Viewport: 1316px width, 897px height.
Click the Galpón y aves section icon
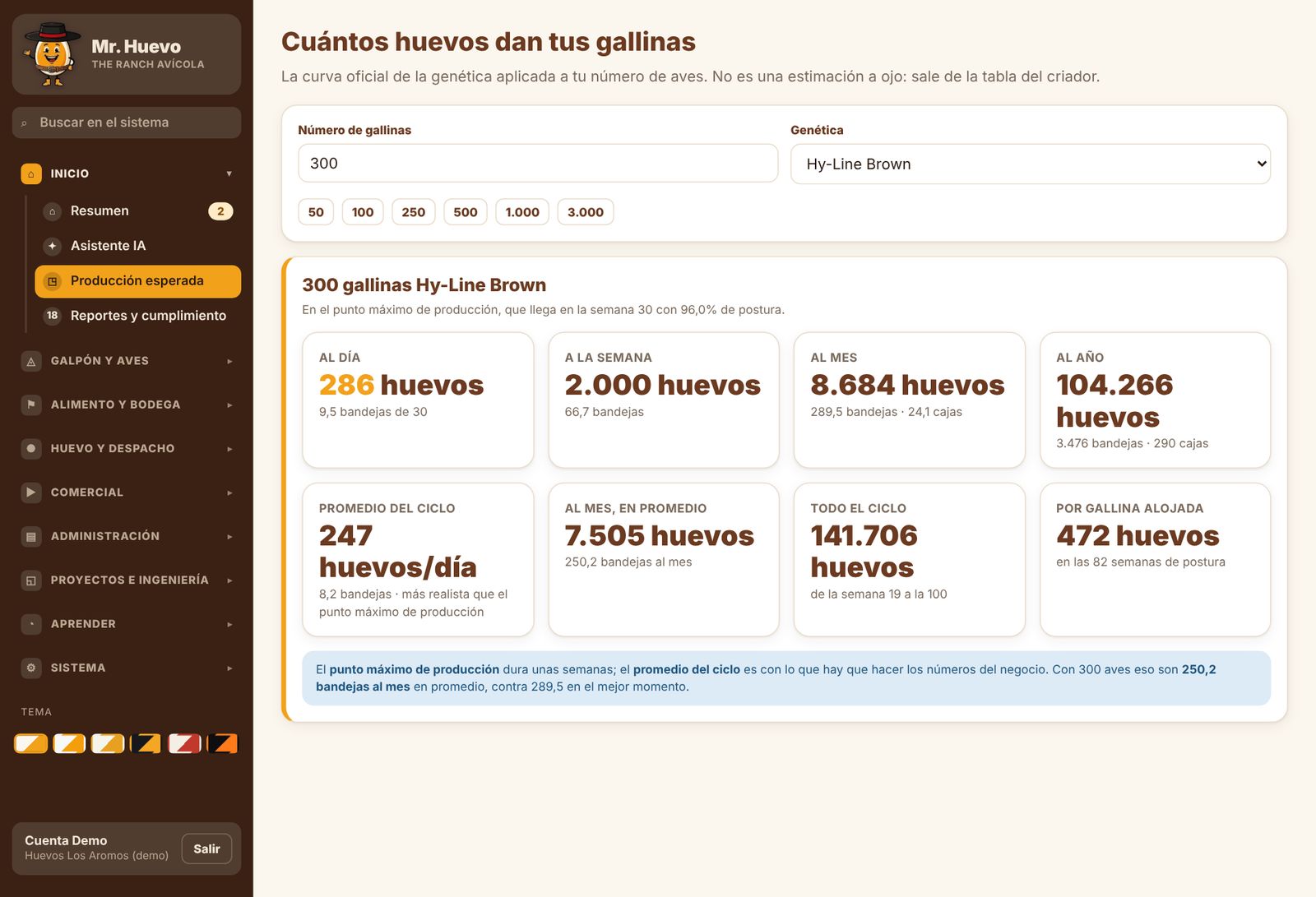point(31,361)
